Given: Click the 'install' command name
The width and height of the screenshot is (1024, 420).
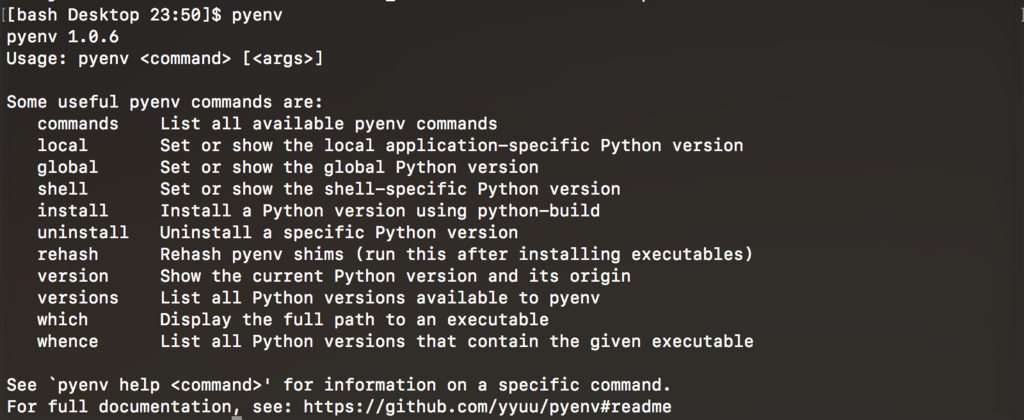Looking at the screenshot, I should point(72,211).
